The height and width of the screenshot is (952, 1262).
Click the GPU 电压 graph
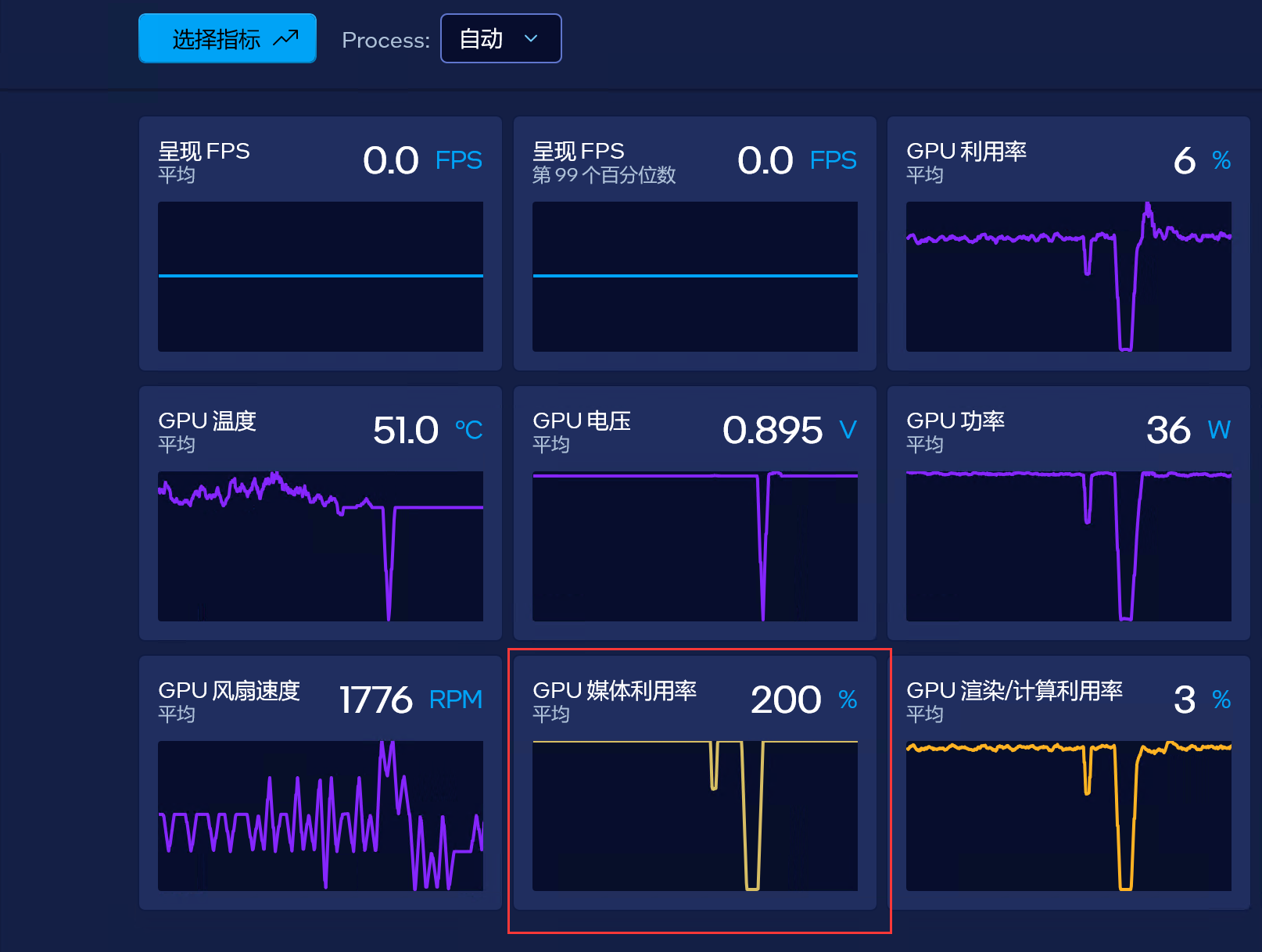(695, 546)
